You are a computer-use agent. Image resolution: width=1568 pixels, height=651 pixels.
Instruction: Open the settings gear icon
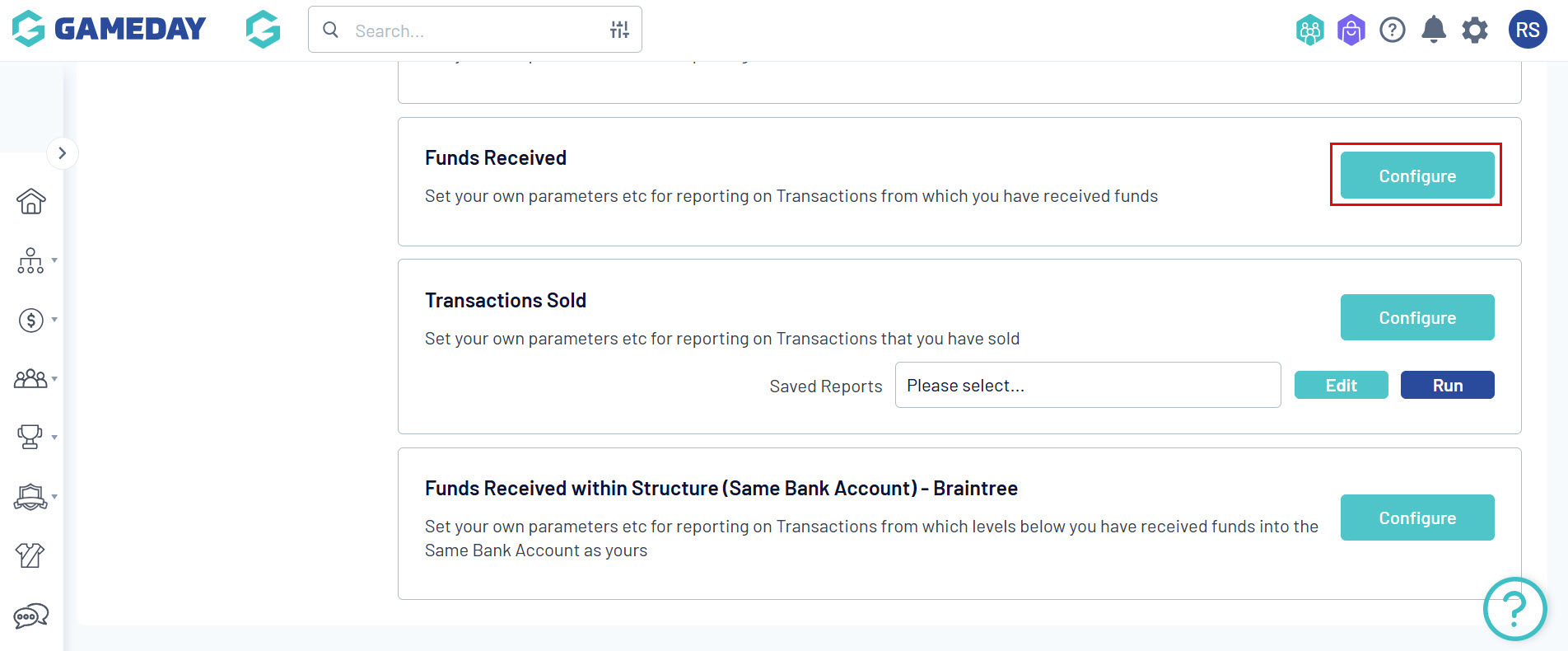[1475, 30]
